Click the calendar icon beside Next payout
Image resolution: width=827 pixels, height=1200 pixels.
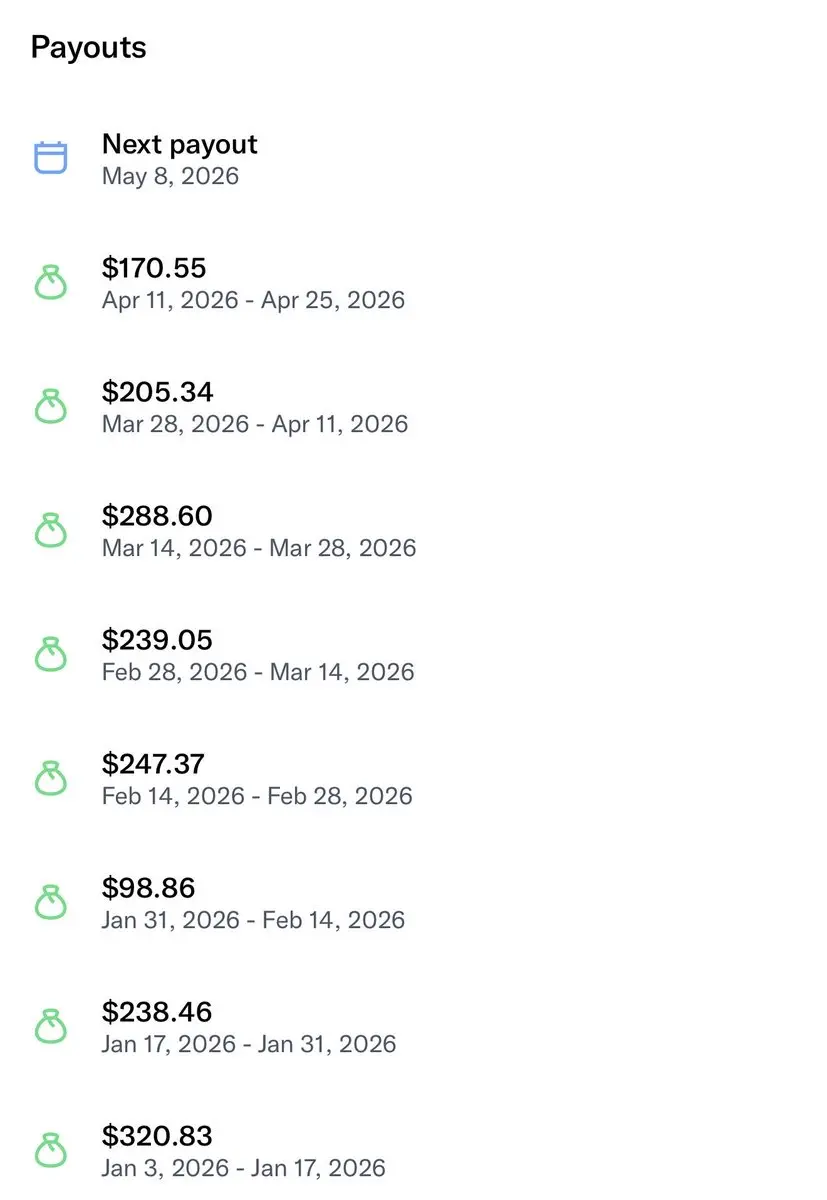51,158
